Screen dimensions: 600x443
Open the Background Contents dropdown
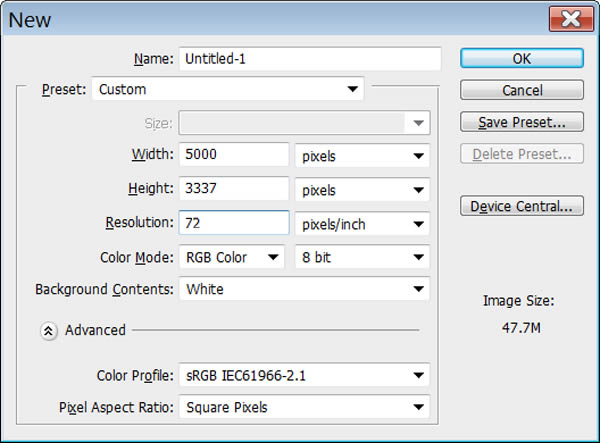tap(304, 289)
